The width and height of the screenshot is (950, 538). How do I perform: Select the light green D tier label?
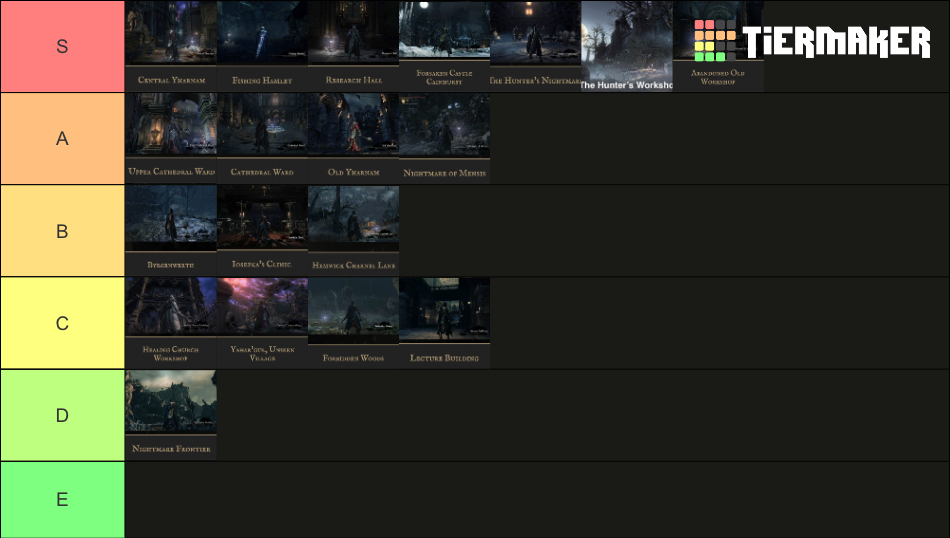point(62,415)
